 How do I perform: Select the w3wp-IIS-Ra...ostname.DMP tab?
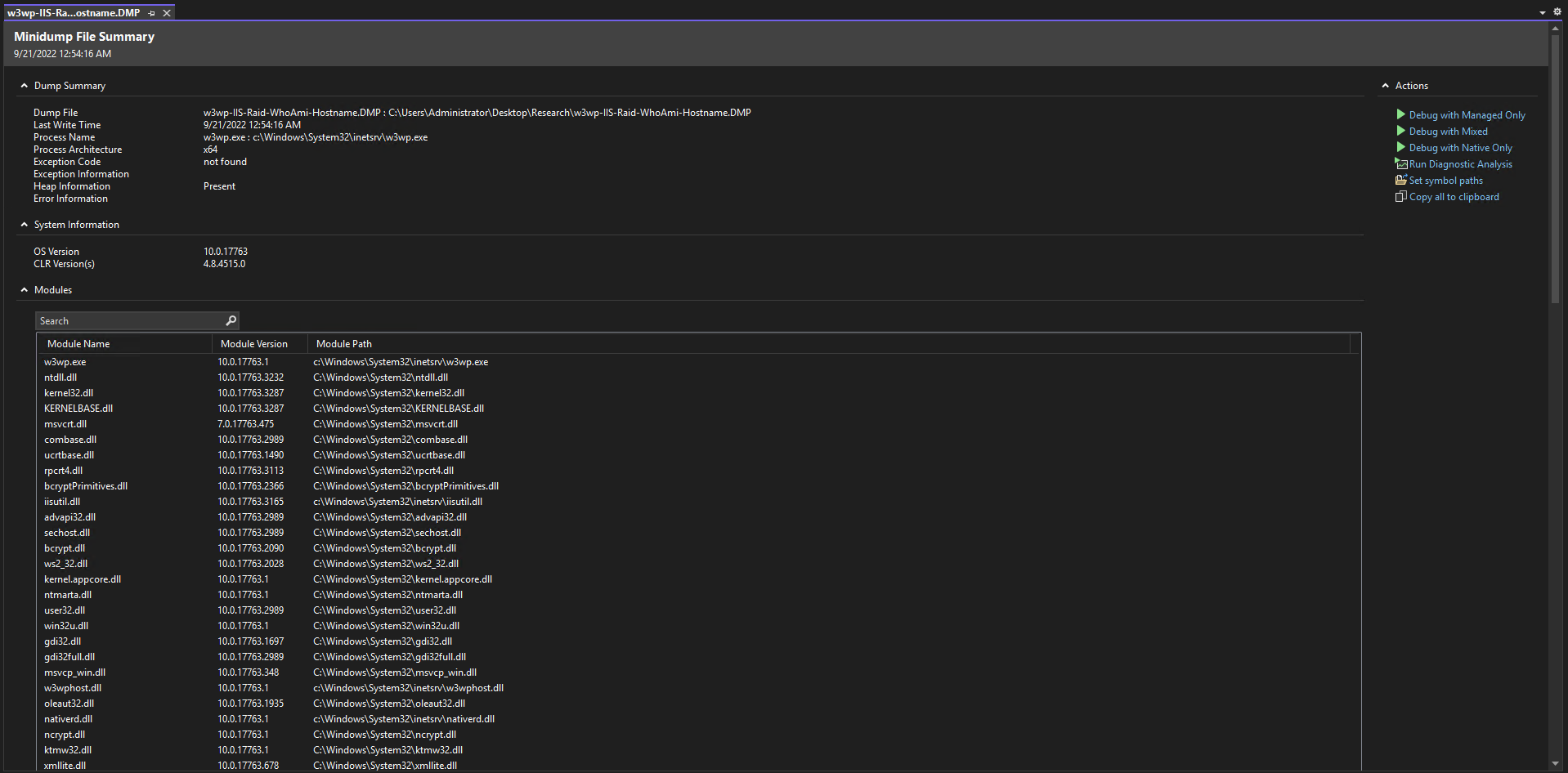point(74,13)
